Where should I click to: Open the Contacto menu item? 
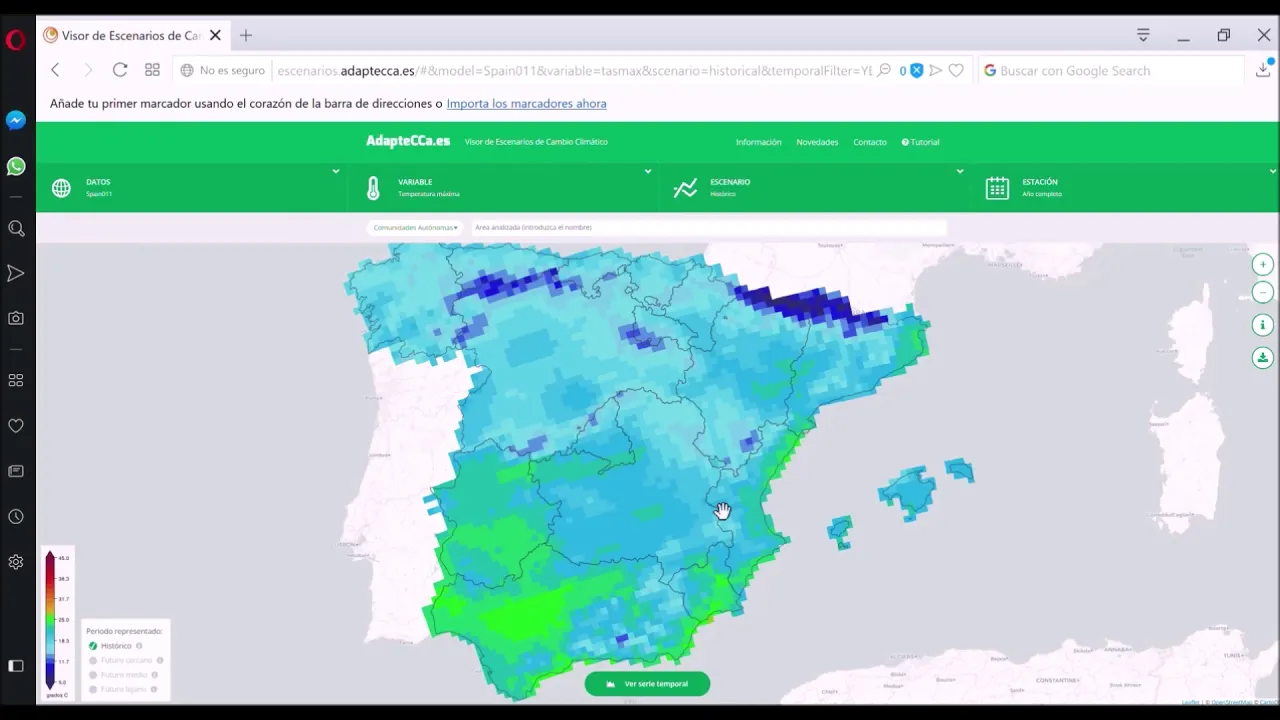tap(869, 142)
